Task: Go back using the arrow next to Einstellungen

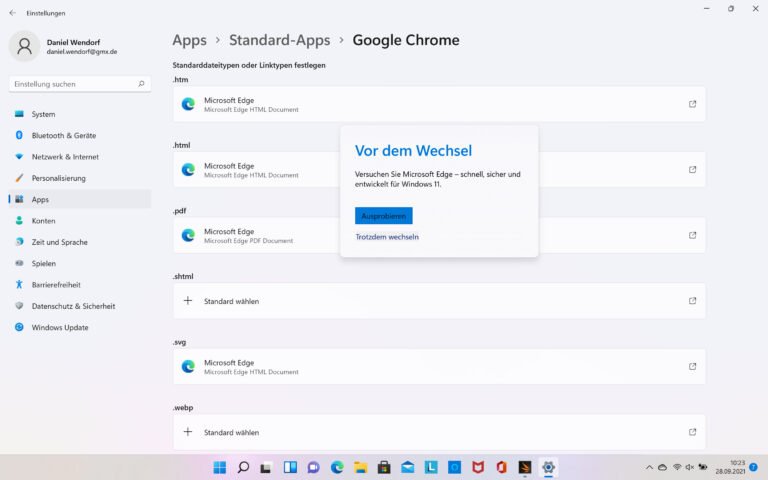Action: (x=13, y=13)
